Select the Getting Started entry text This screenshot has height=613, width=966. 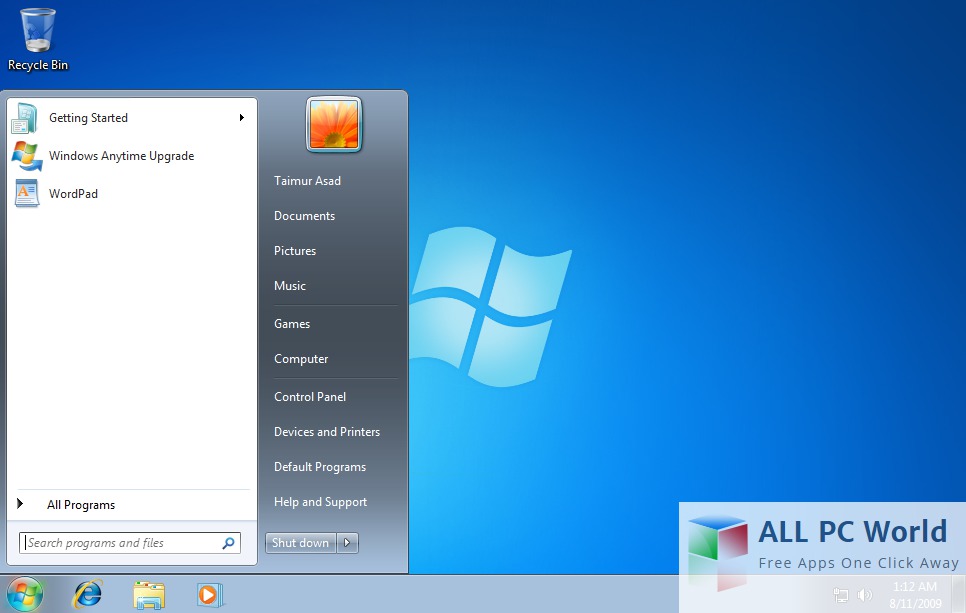click(89, 118)
